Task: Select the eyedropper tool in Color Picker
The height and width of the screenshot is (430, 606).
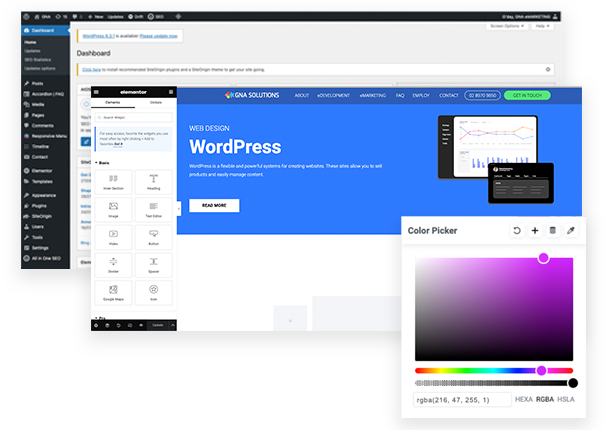Action: click(571, 230)
